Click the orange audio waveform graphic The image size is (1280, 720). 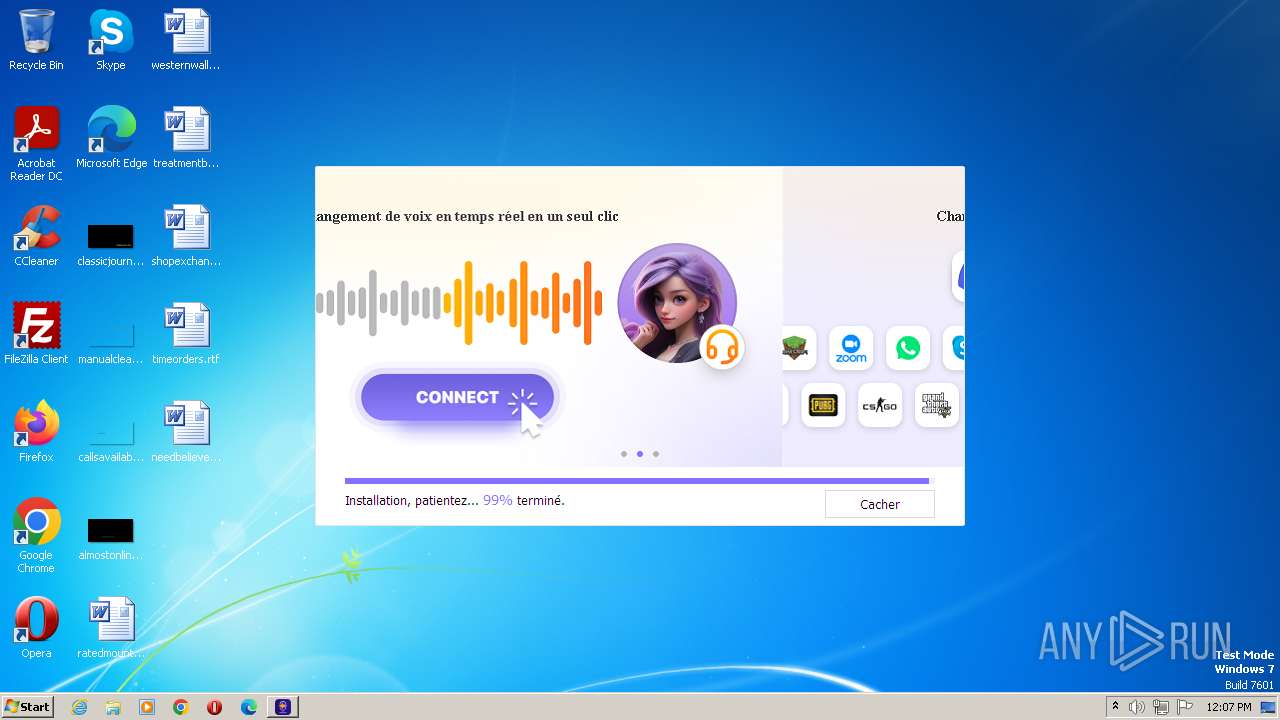pyautogui.click(x=523, y=302)
